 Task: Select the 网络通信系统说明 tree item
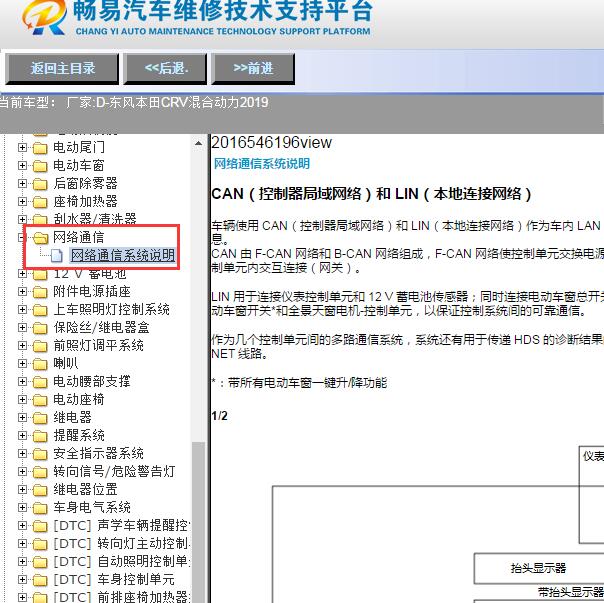123,255
